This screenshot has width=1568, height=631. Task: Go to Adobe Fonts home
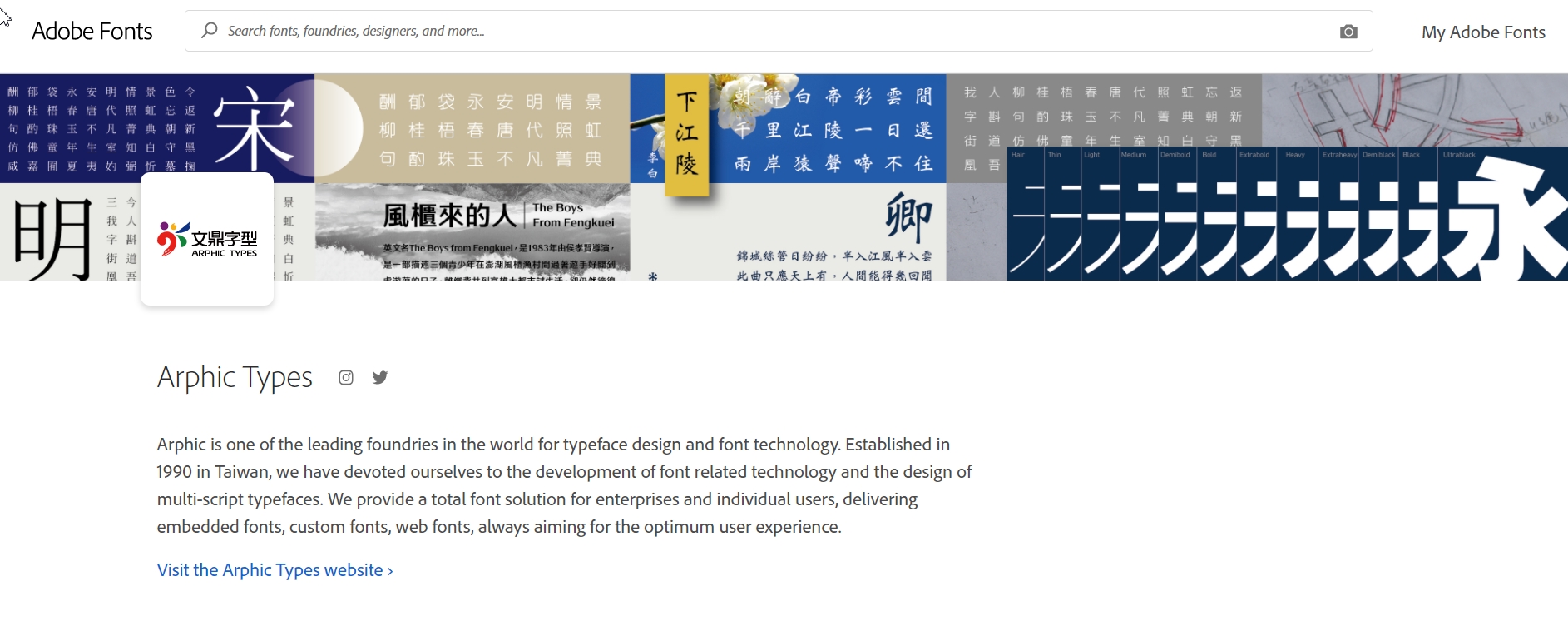tap(92, 32)
